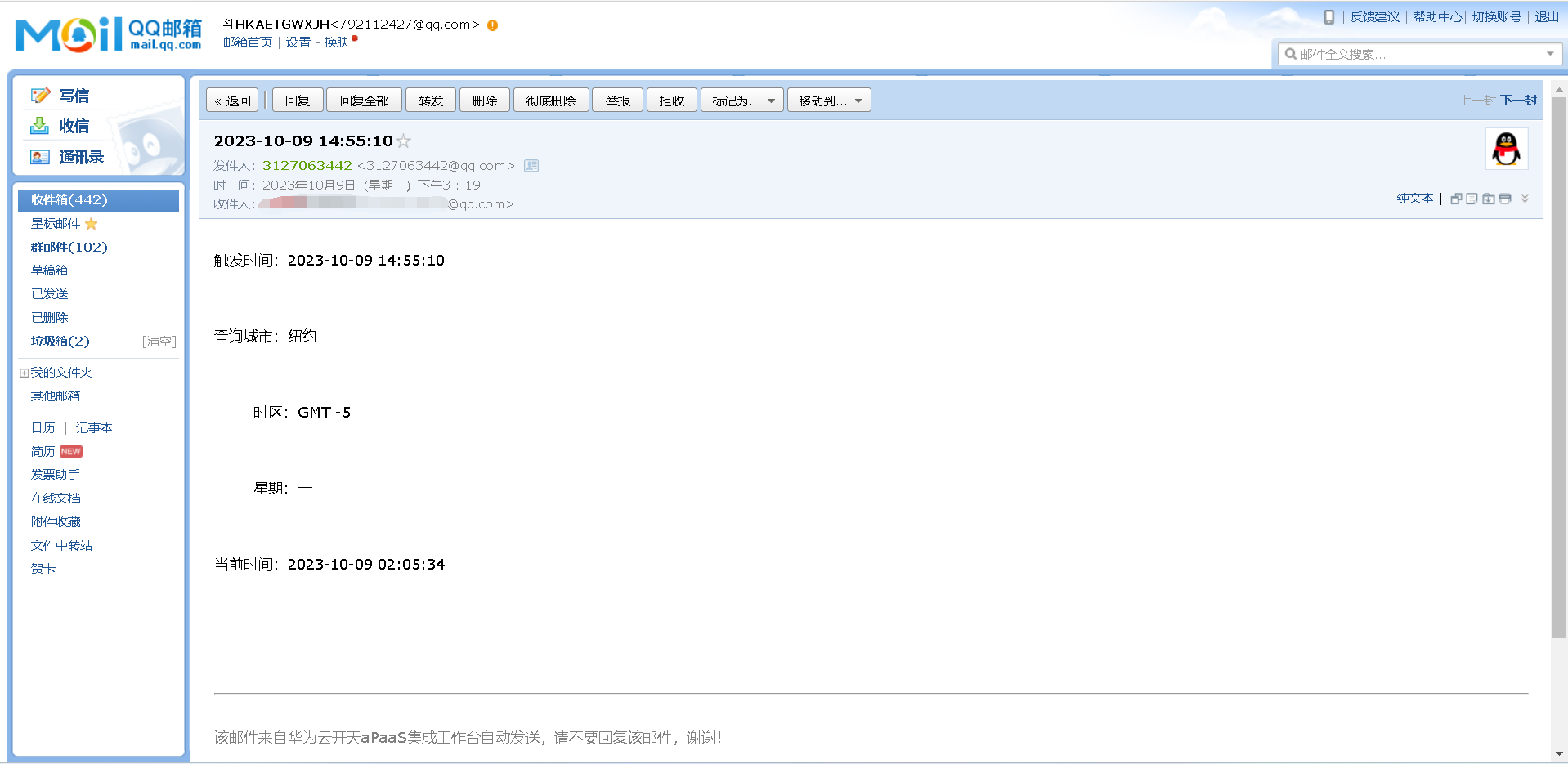
Task: Open the 通讯录 contacts card icon
Action: tap(39, 157)
